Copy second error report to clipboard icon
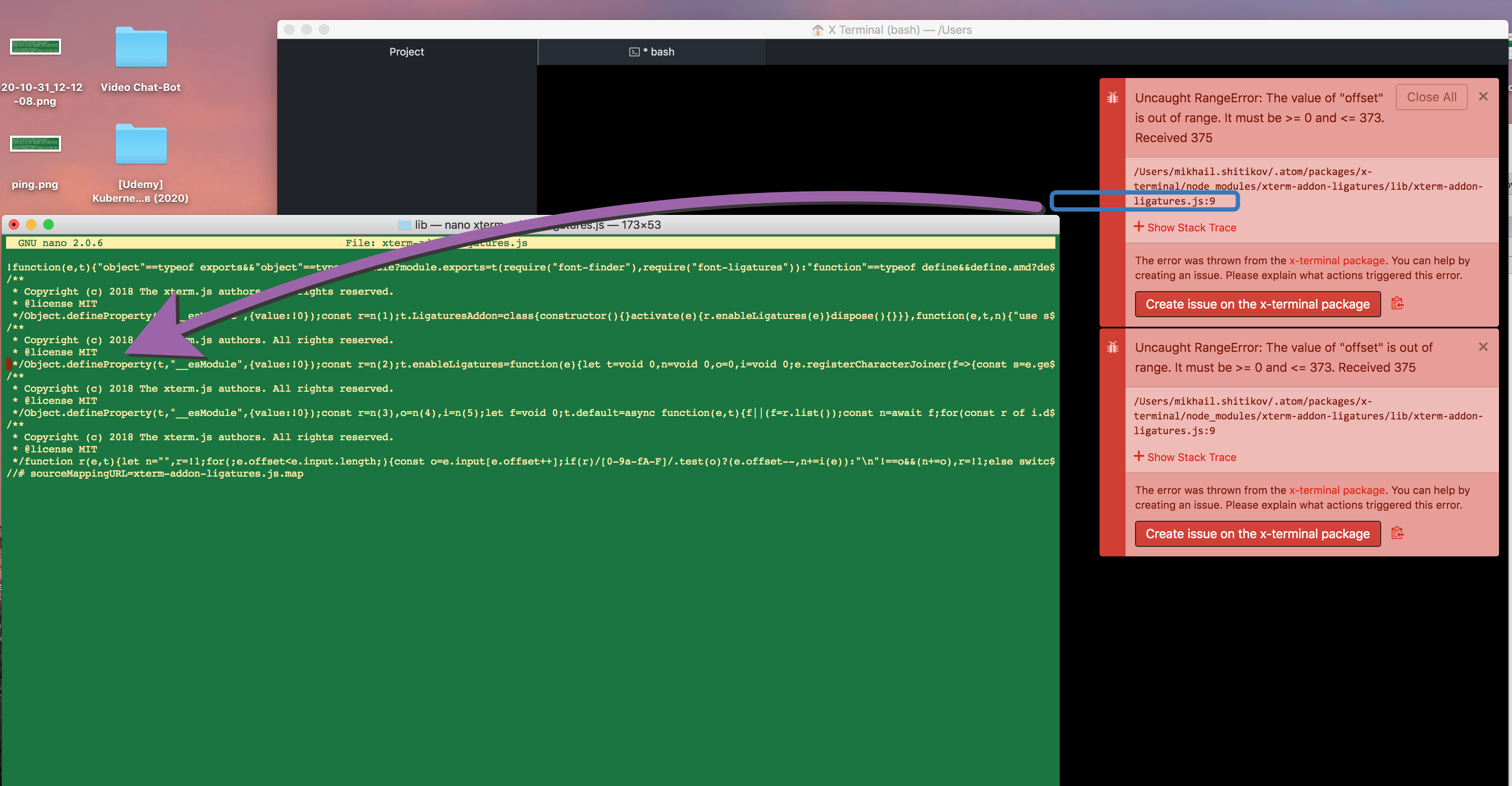The width and height of the screenshot is (1512, 786). click(x=1397, y=533)
